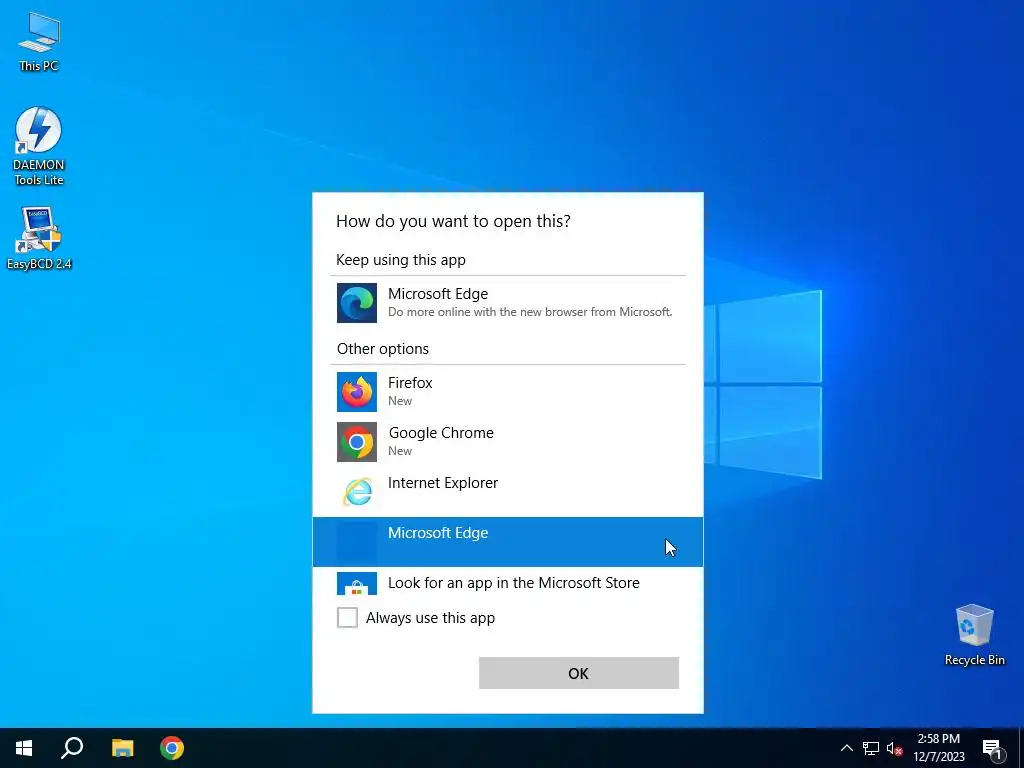Choose Firefox icon in Other options
The height and width of the screenshot is (768, 1024).
(357, 392)
